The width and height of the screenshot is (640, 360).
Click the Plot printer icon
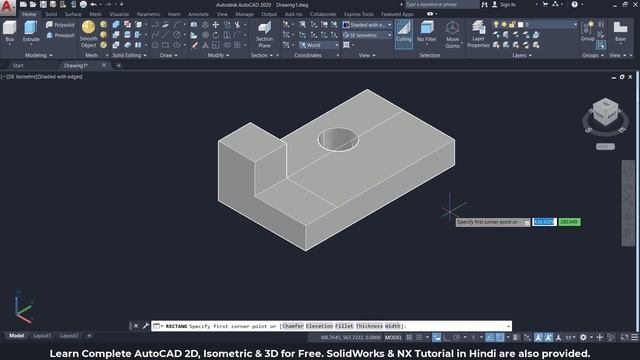coord(83,4)
